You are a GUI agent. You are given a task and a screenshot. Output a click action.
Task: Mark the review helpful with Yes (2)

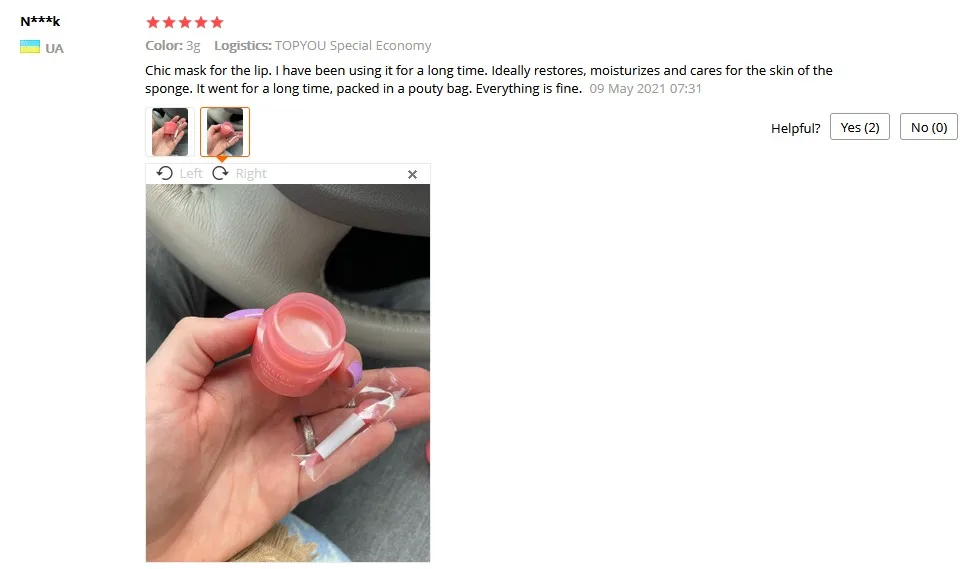point(860,127)
